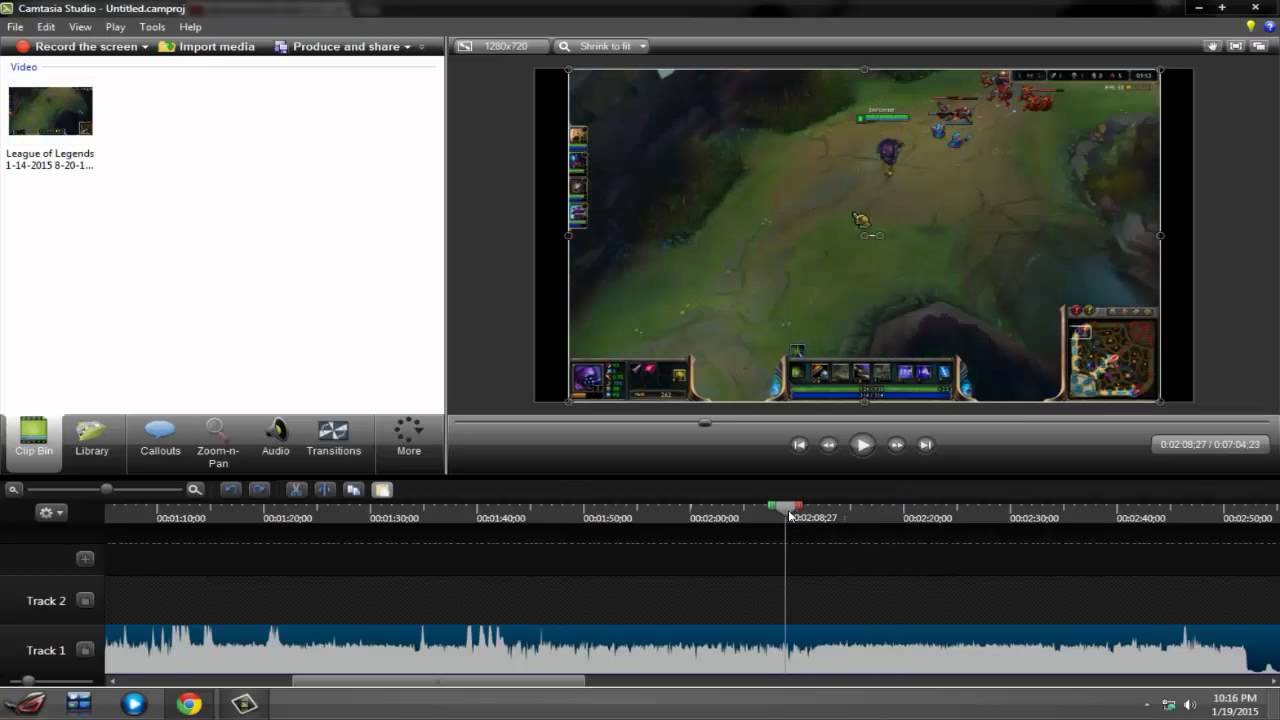Viewport: 1280px width, 720px height.
Task: Open Google Chrome from taskbar
Action: (x=189, y=704)
